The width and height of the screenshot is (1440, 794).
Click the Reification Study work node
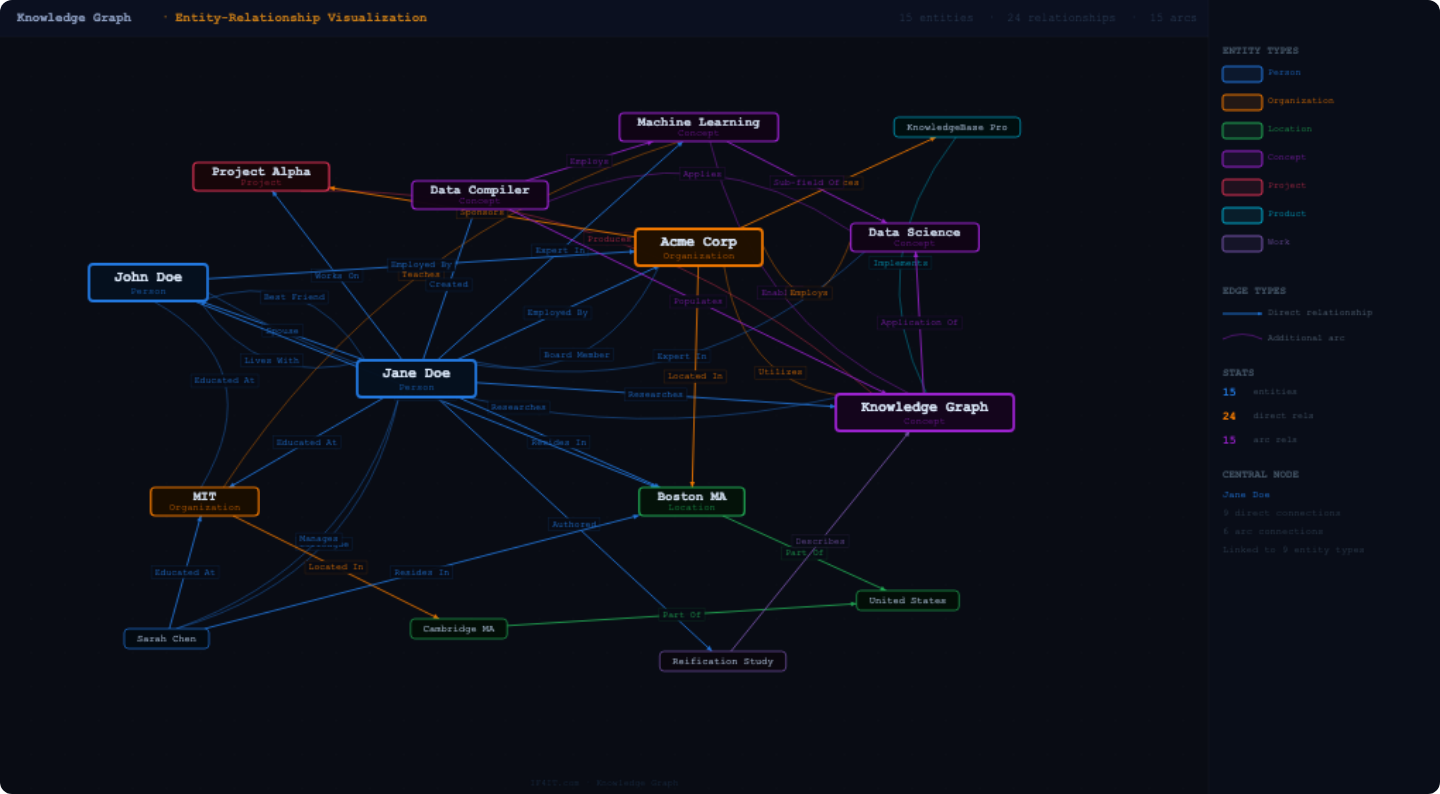point(722,661)
